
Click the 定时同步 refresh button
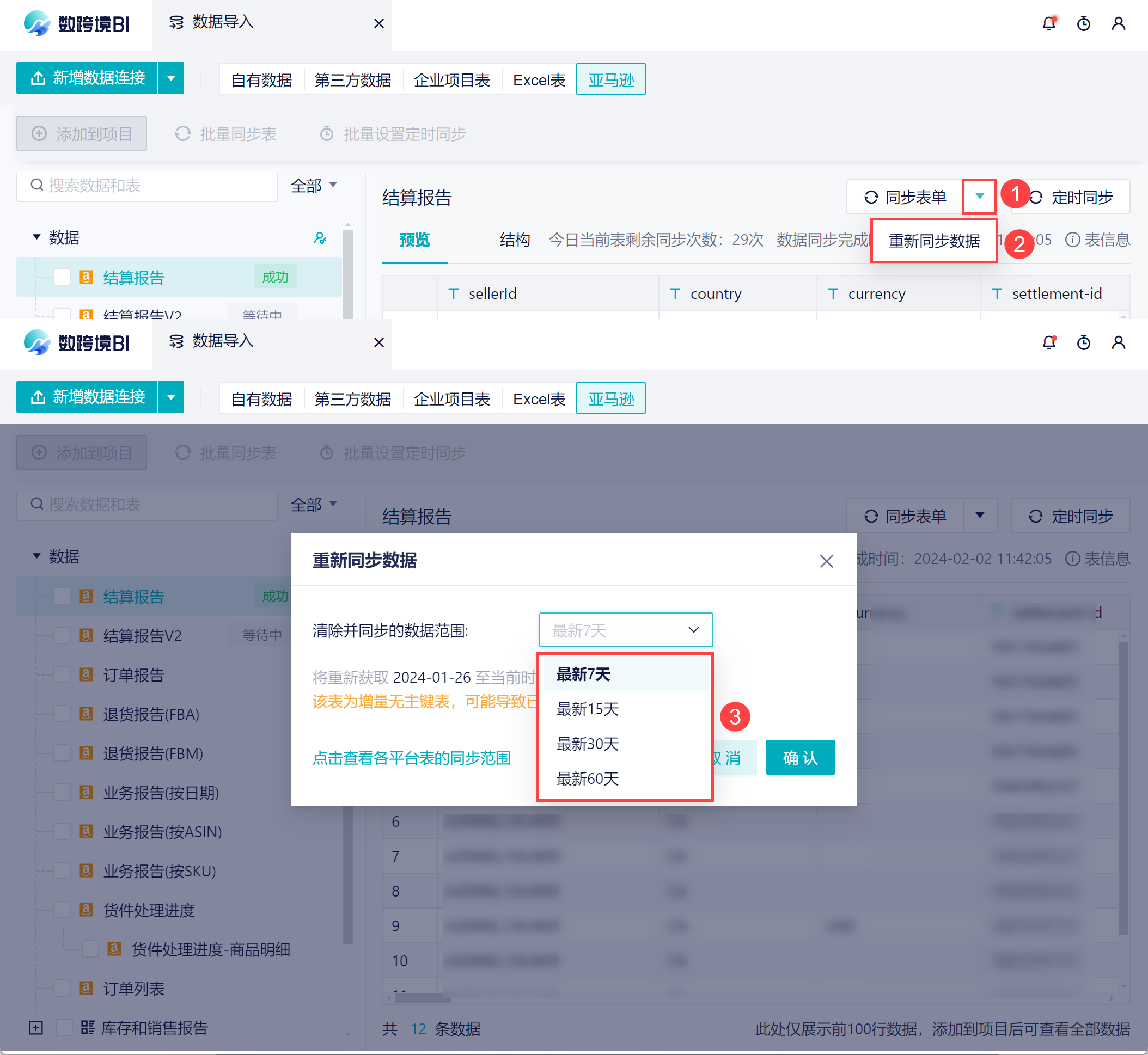[x=1070, y=197]
